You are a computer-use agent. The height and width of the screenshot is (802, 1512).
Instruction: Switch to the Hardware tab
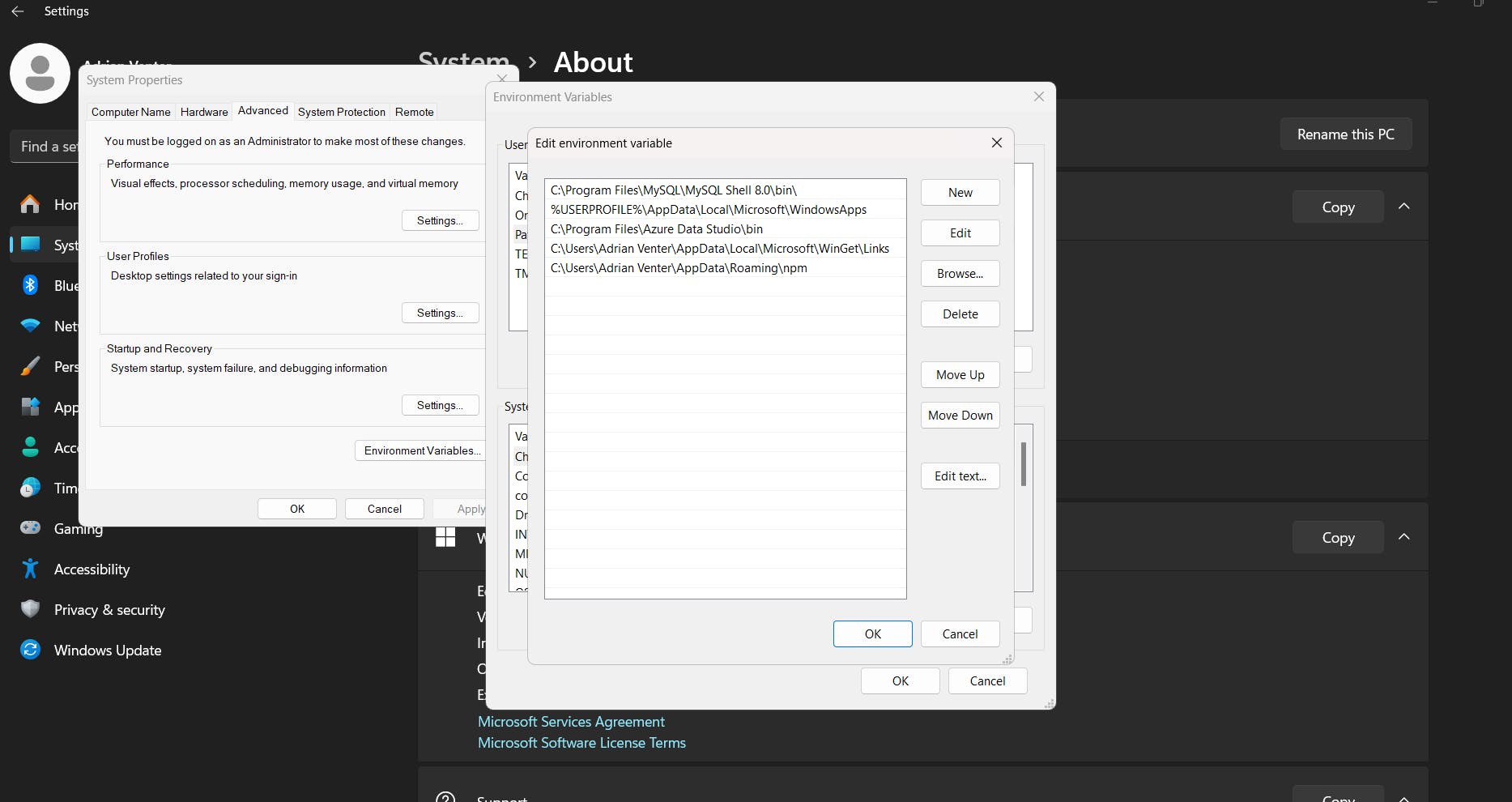pyautogui.click(x=204, y=112)
